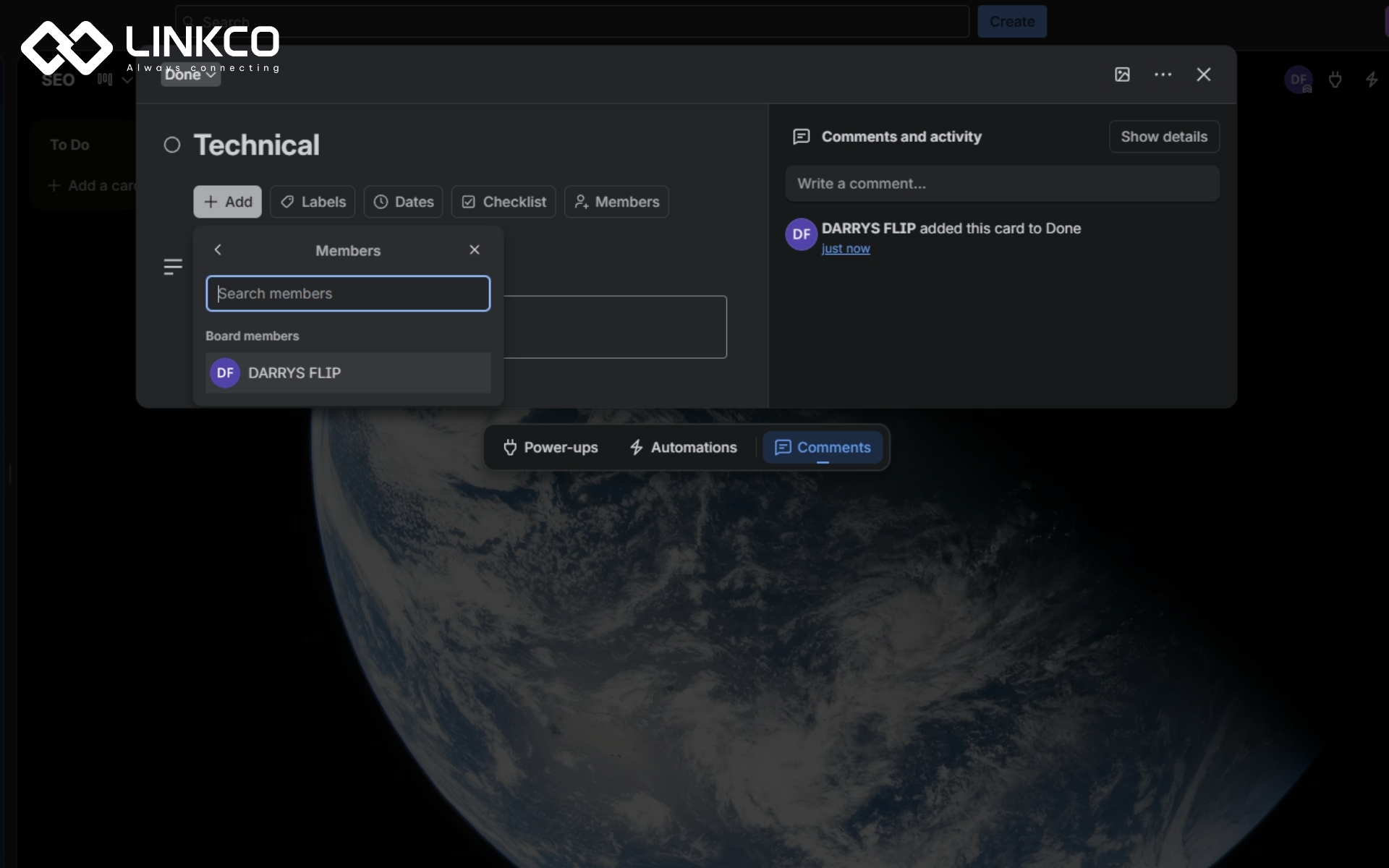Click DF avatar in activity feed
This screenshot has height=868, width=1389.
tap(802, 234)
